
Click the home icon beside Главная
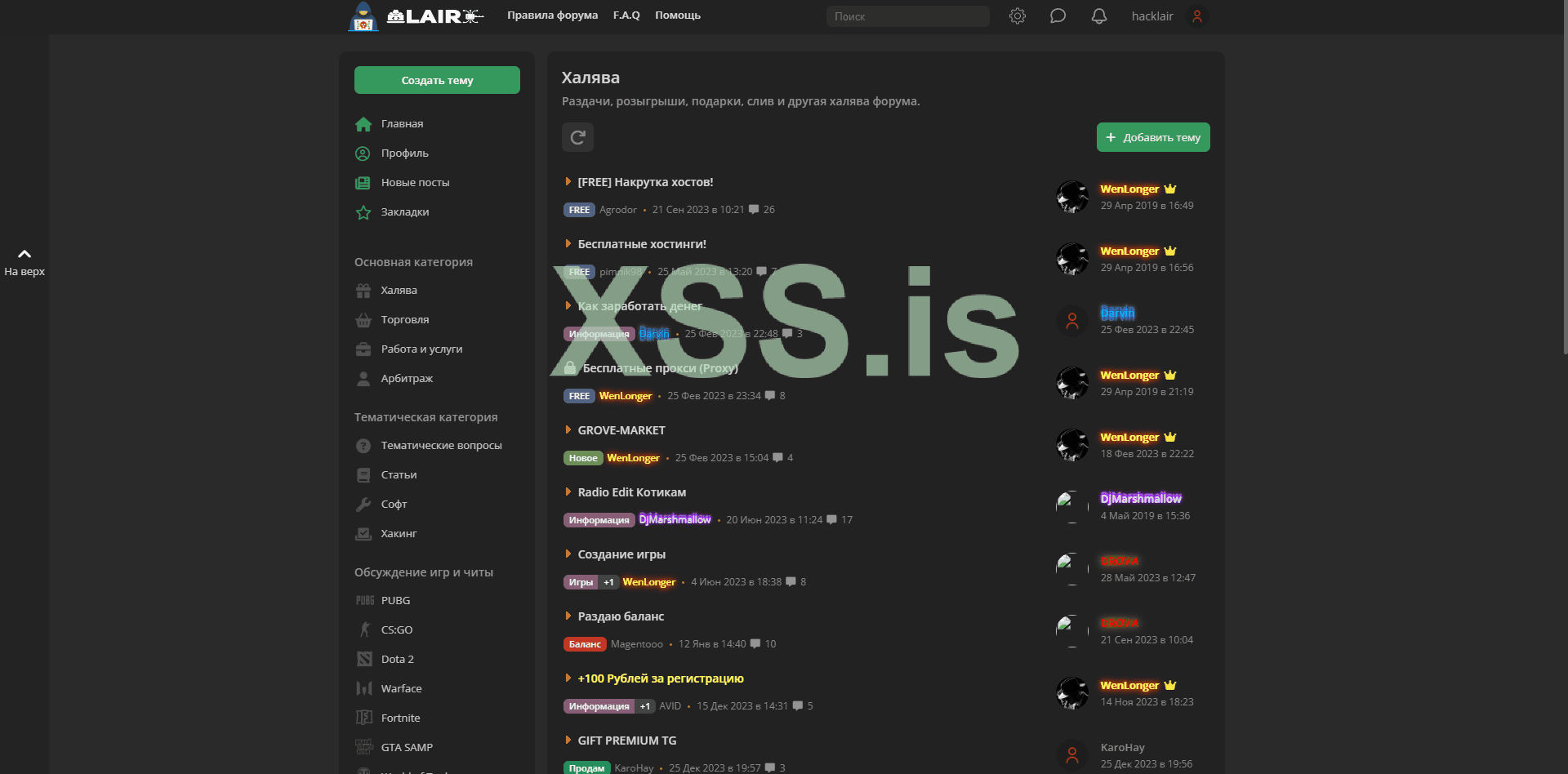(x=363, y=124)
